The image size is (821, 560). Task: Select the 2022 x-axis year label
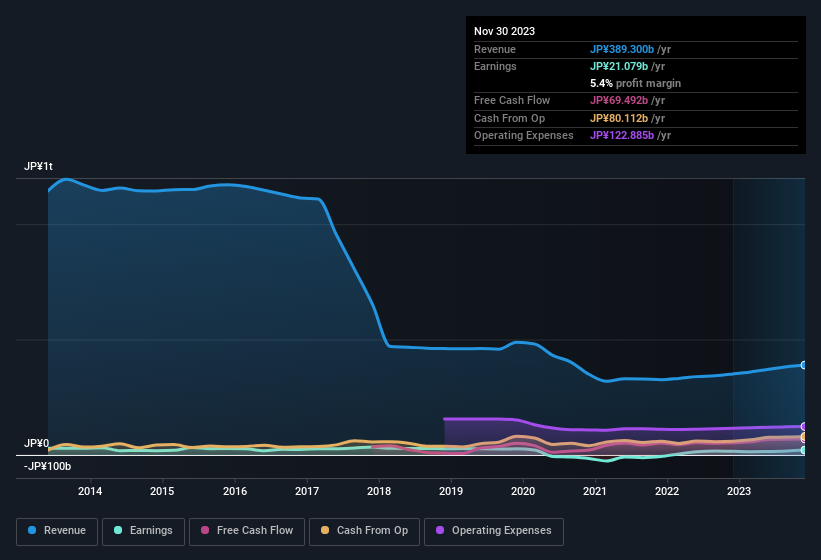[x=667, y=491]
